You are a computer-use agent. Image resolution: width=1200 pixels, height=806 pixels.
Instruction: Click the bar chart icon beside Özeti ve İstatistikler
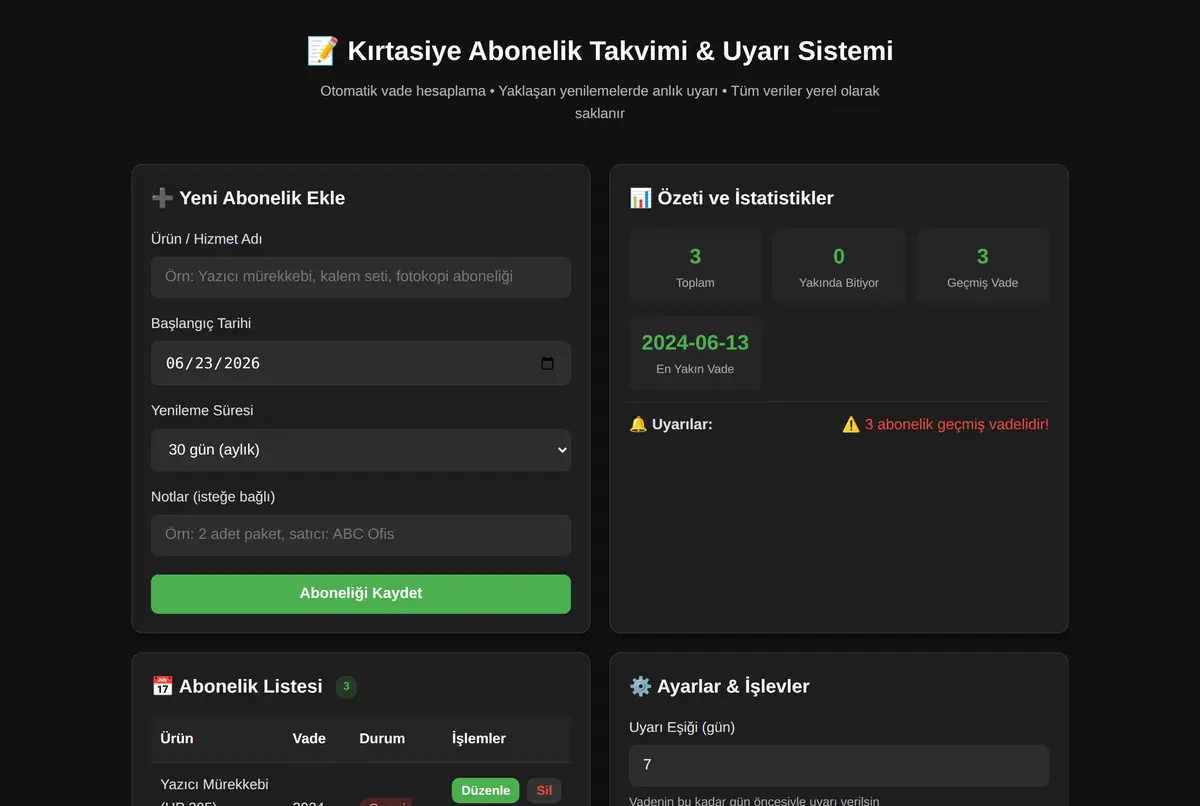pyautogui.click(x=640, y=198)
